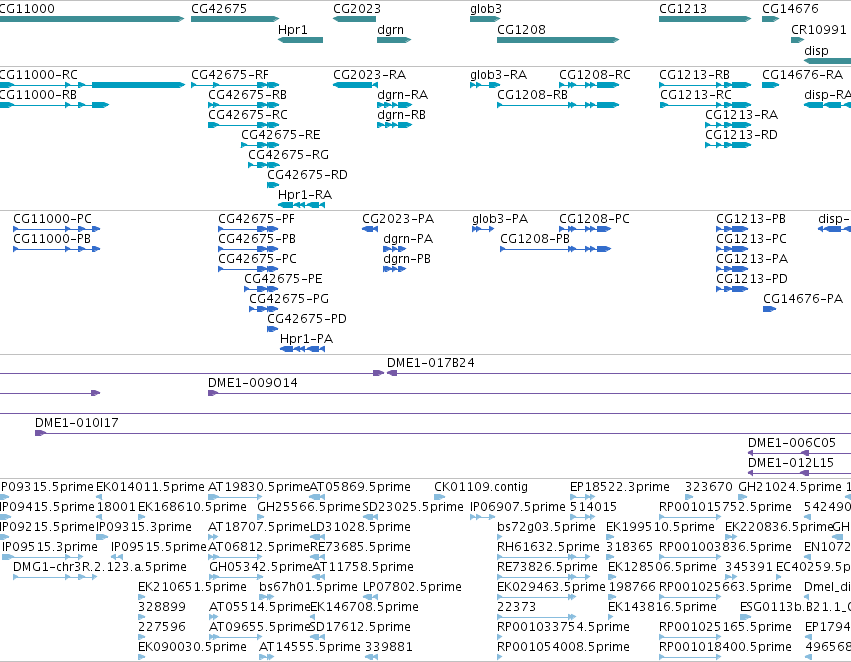Click the CG11000-PC protein label
Screen dimensions: 851x662
pos(53,219)
